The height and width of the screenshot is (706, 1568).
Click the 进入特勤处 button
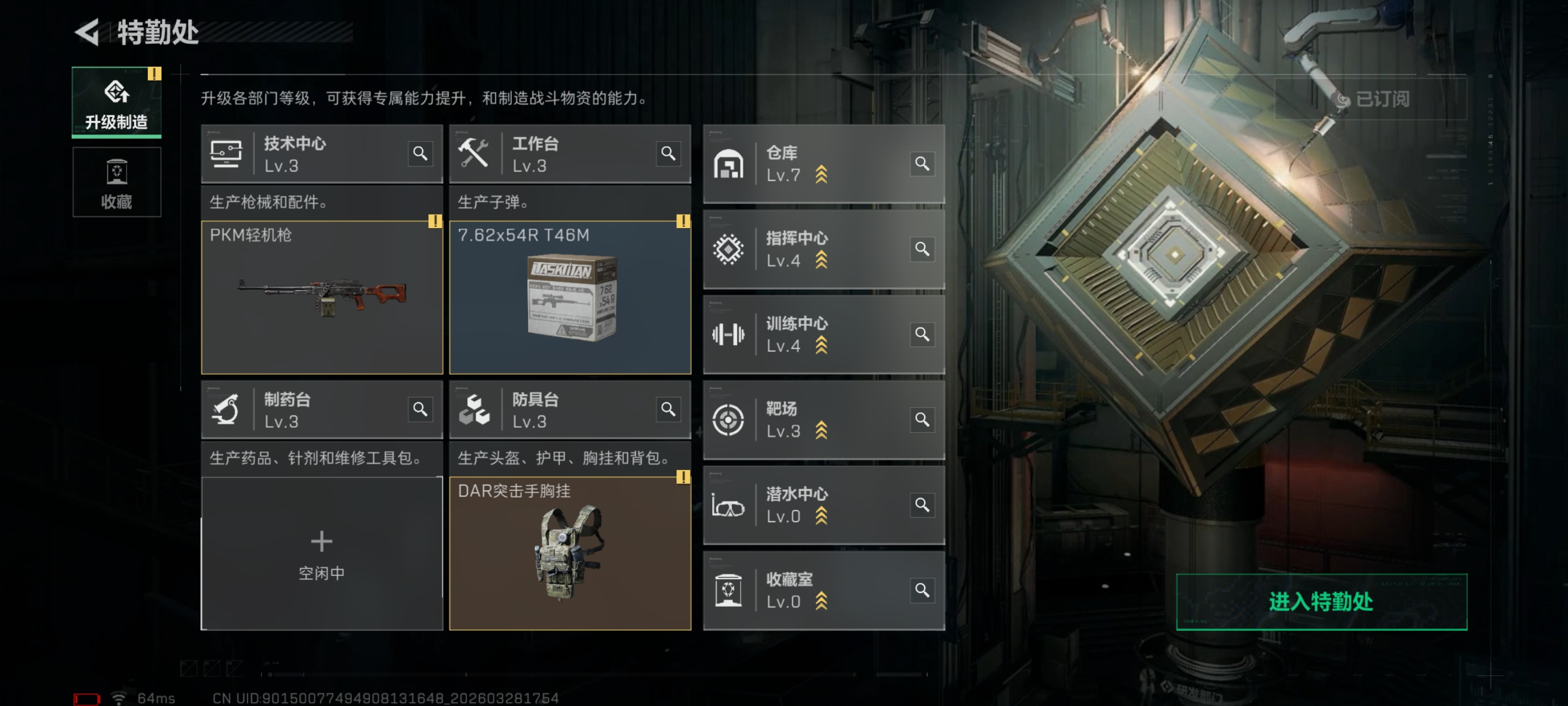[1321, 602]
